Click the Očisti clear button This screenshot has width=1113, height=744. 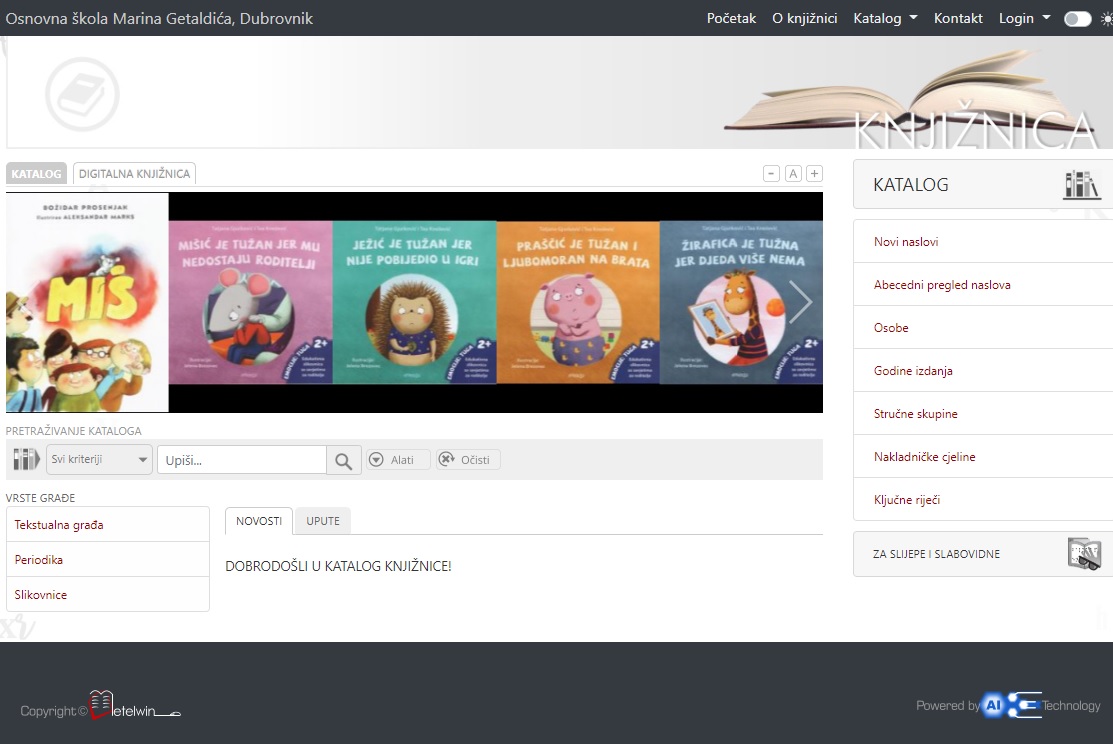[468, 460]
